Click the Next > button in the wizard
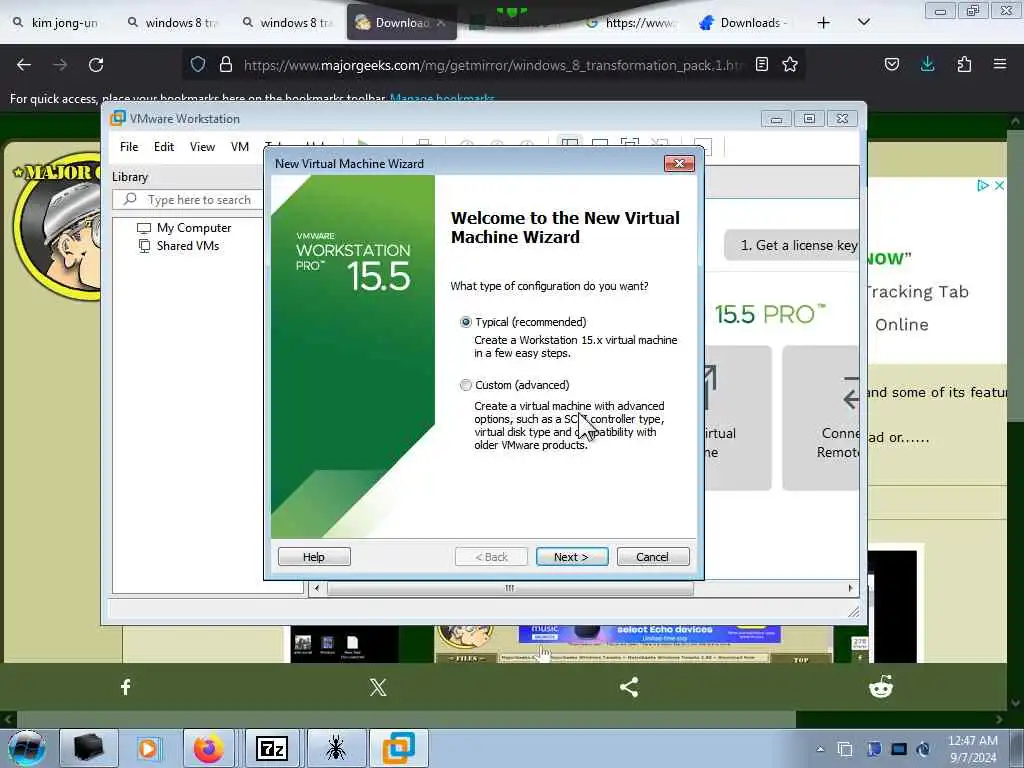 [572, 556]
